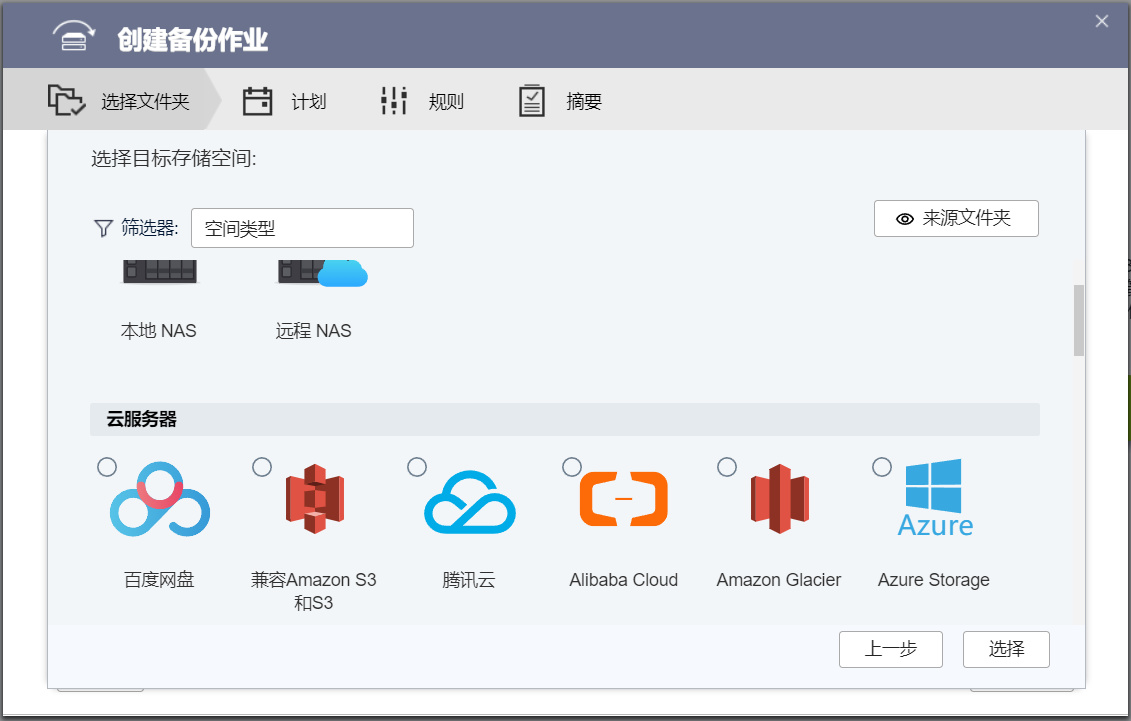Click the 本地 NAS label

(159, 331)
